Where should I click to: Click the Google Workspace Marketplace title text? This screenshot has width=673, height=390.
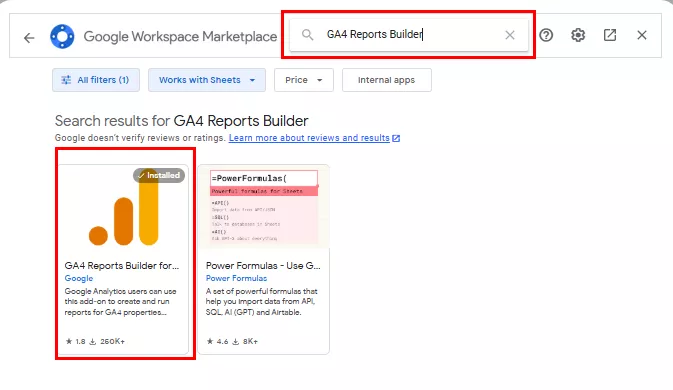point(180,36)
